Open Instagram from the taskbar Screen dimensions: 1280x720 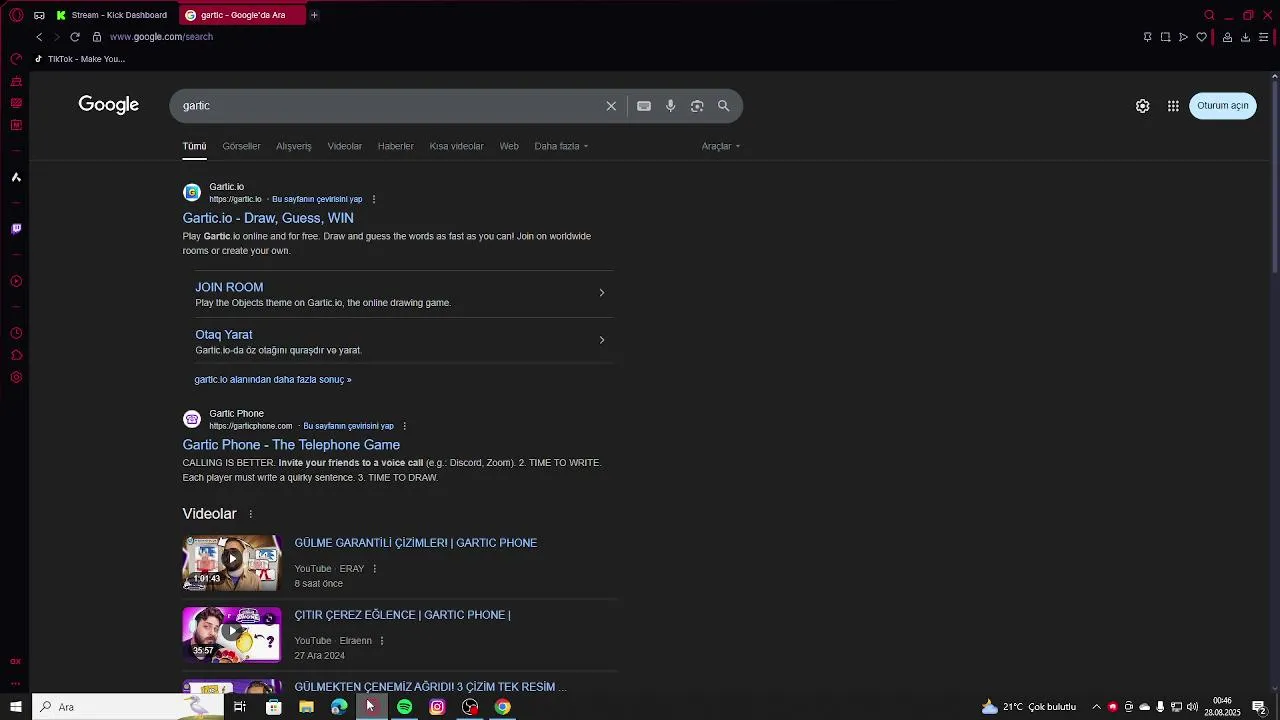pyautogui.click(x=437, y=707)
